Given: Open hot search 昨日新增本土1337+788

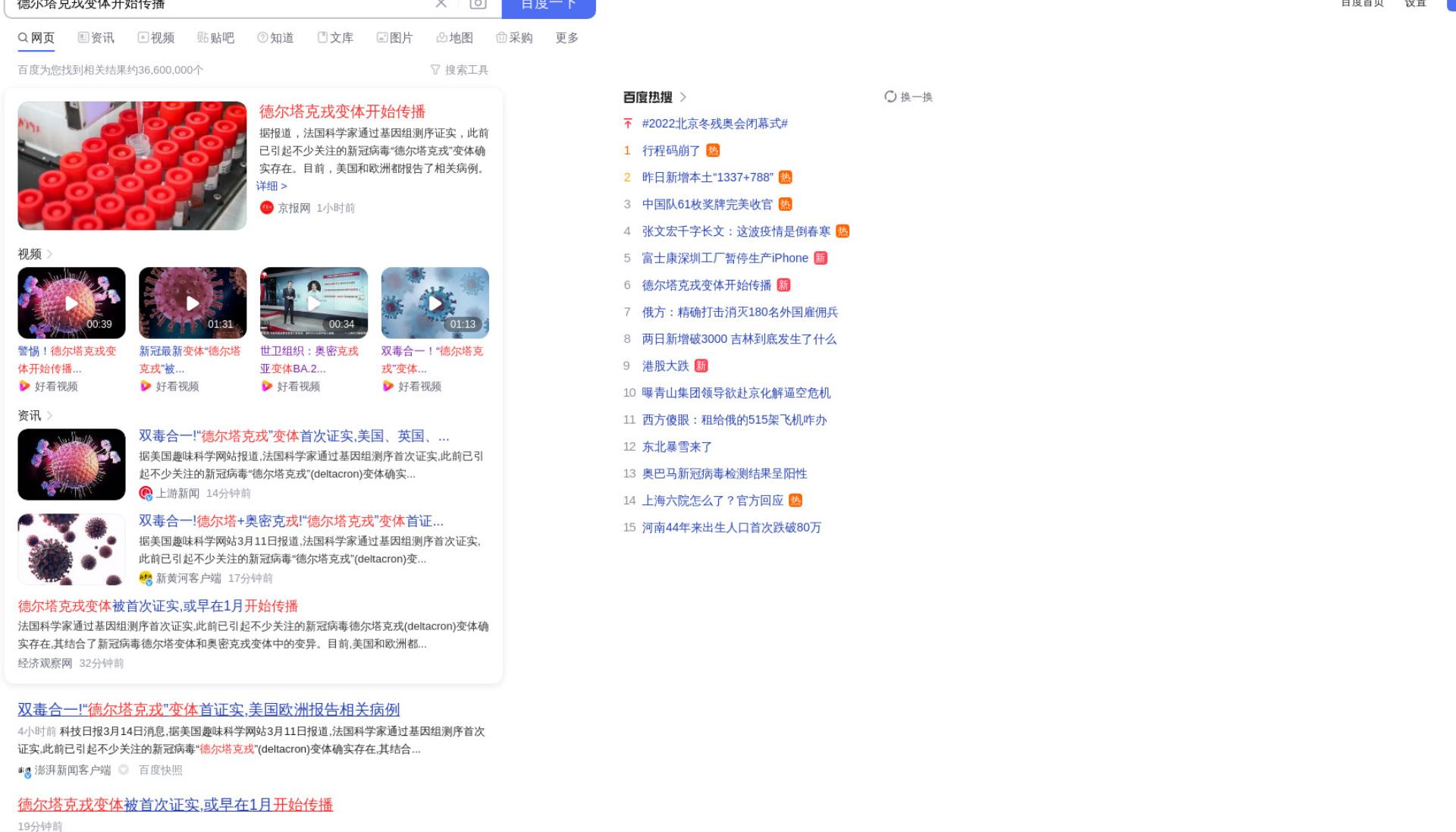Looking at the screenshot, I should (708, 177).
